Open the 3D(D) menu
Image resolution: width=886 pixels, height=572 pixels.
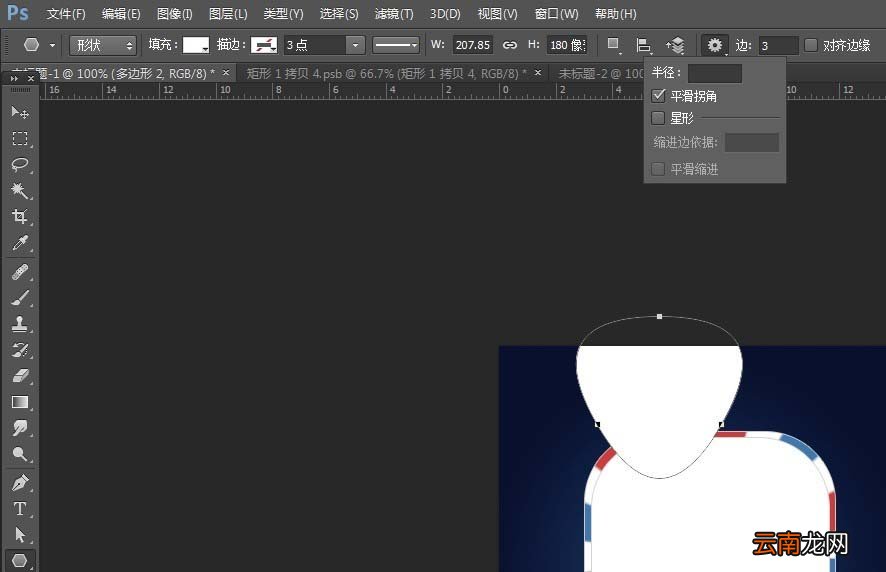(x=445, y=14)
